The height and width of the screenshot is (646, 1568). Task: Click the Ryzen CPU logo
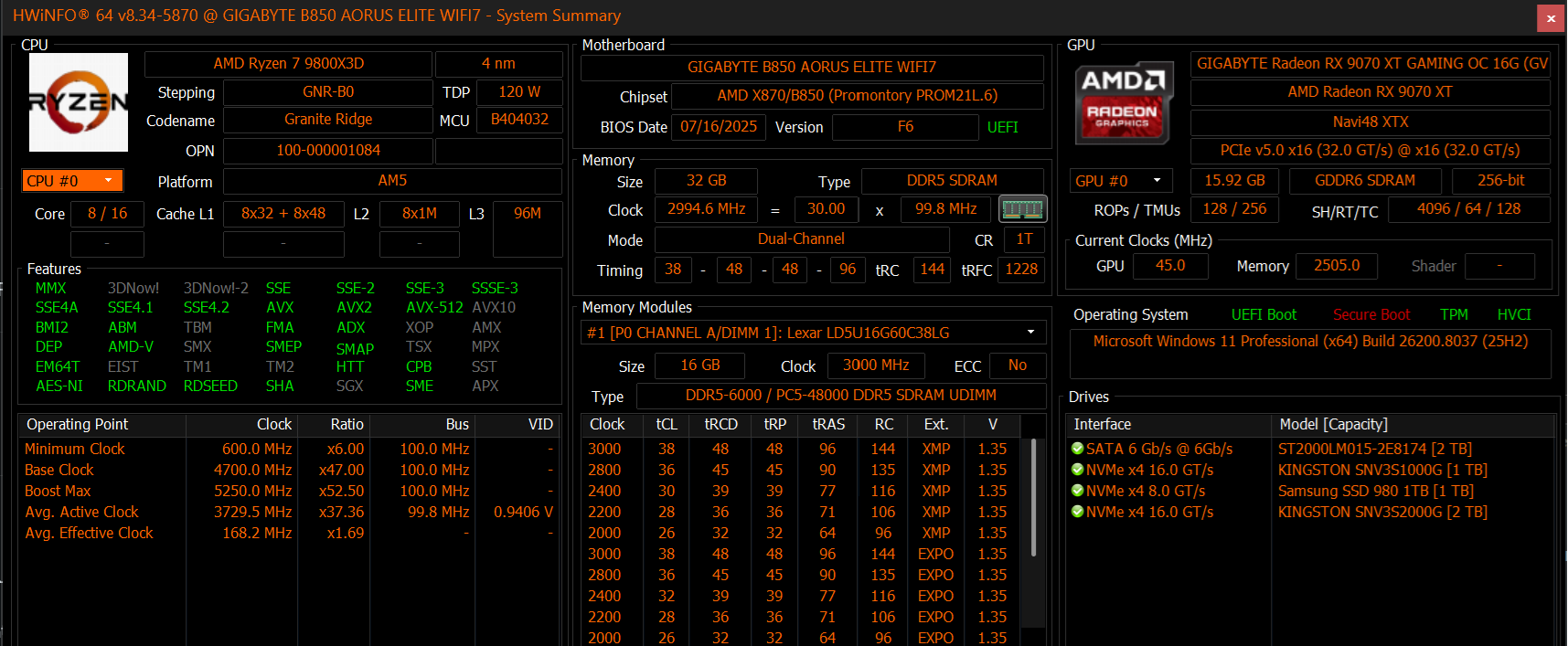[x=79, y=101]
